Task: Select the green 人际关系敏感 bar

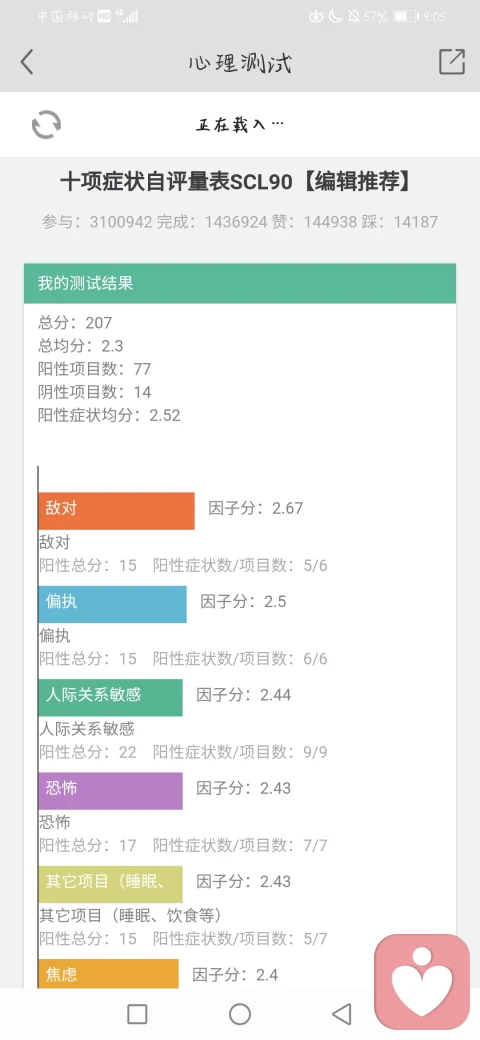Action: (x=111, y=697)
